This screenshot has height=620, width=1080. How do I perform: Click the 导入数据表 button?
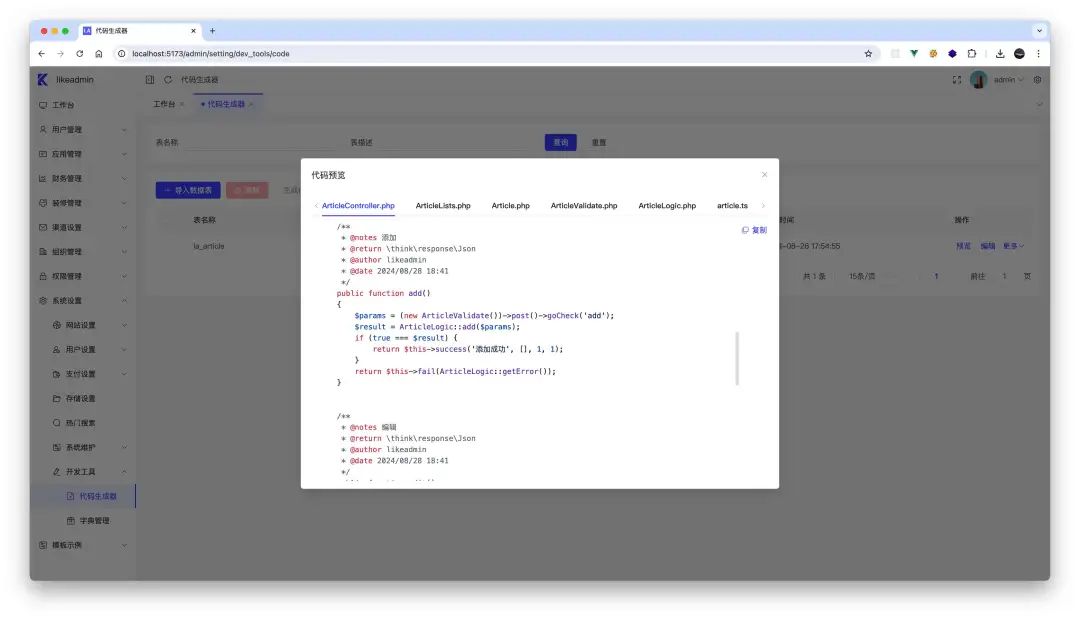(188, 190)
